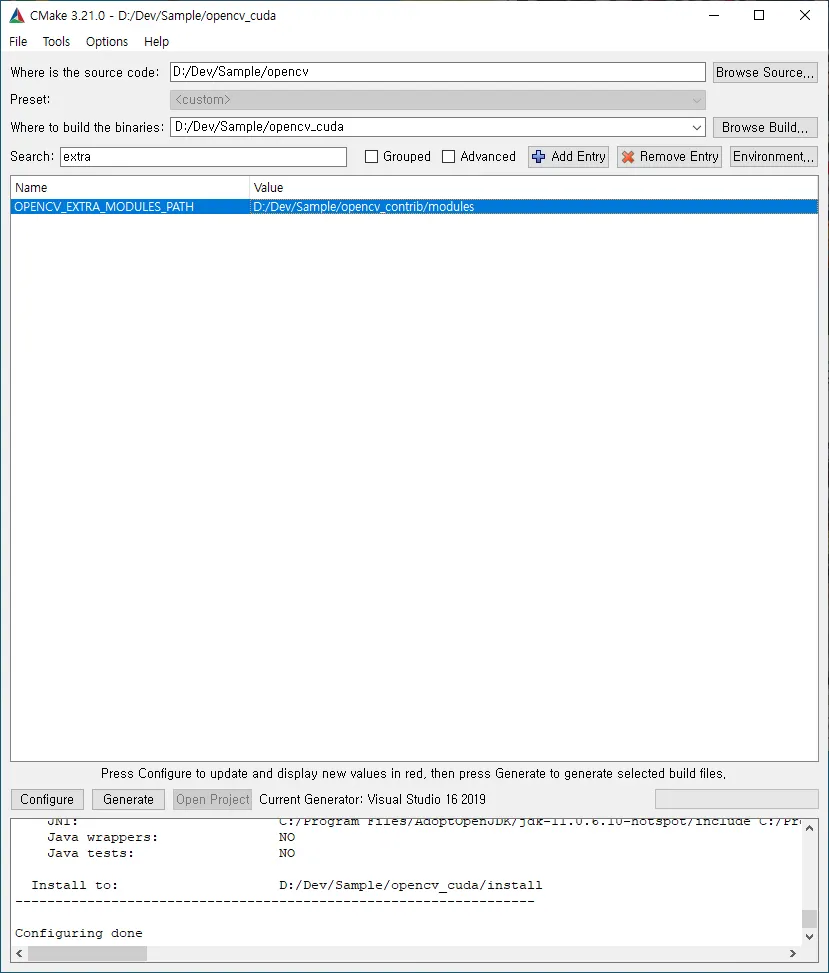Click the Name column header
The image size is (829, 973).
coord(130,187)
